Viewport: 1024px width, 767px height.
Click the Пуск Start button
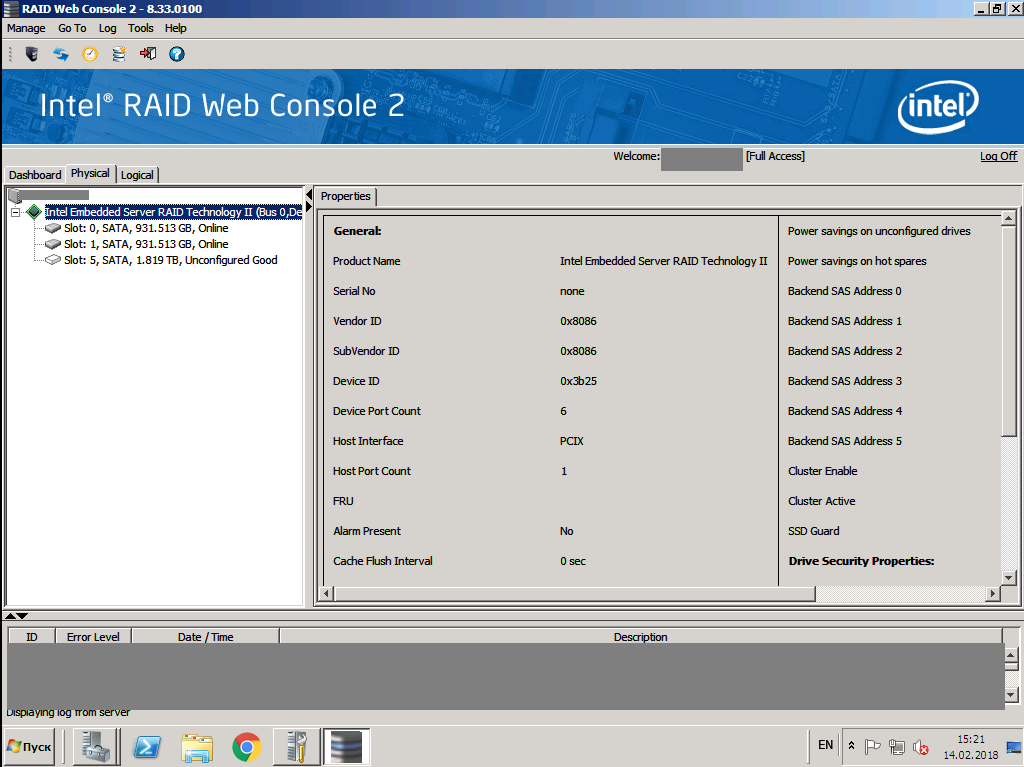(x=29, y=746)
